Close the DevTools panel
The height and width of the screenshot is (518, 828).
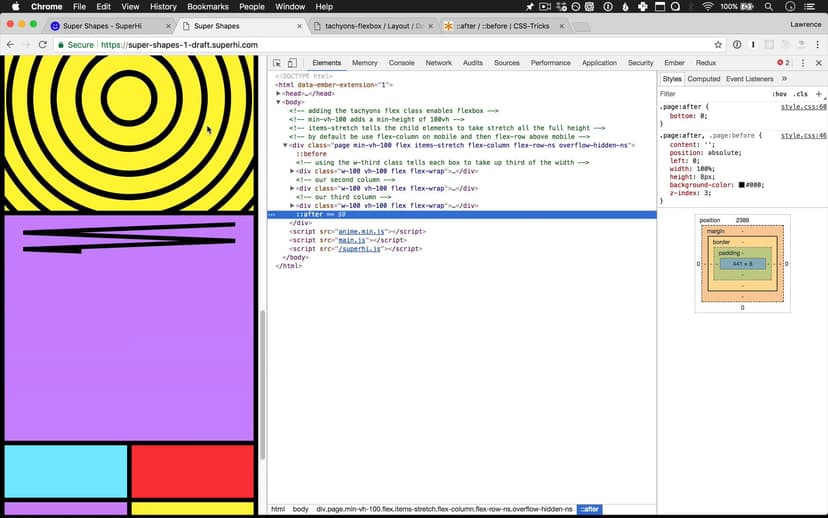818,63
